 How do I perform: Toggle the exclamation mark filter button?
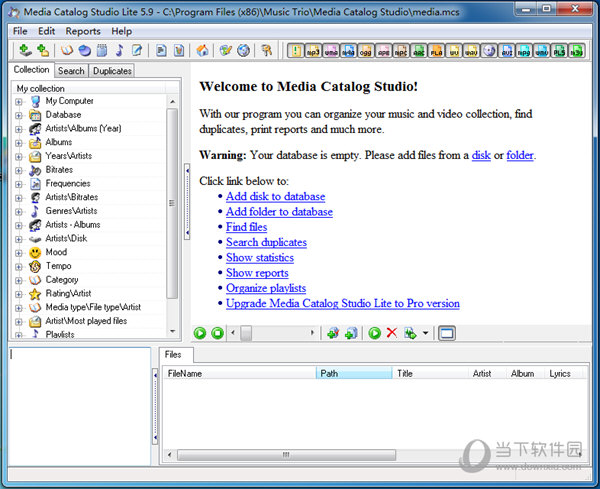[295, 51]
